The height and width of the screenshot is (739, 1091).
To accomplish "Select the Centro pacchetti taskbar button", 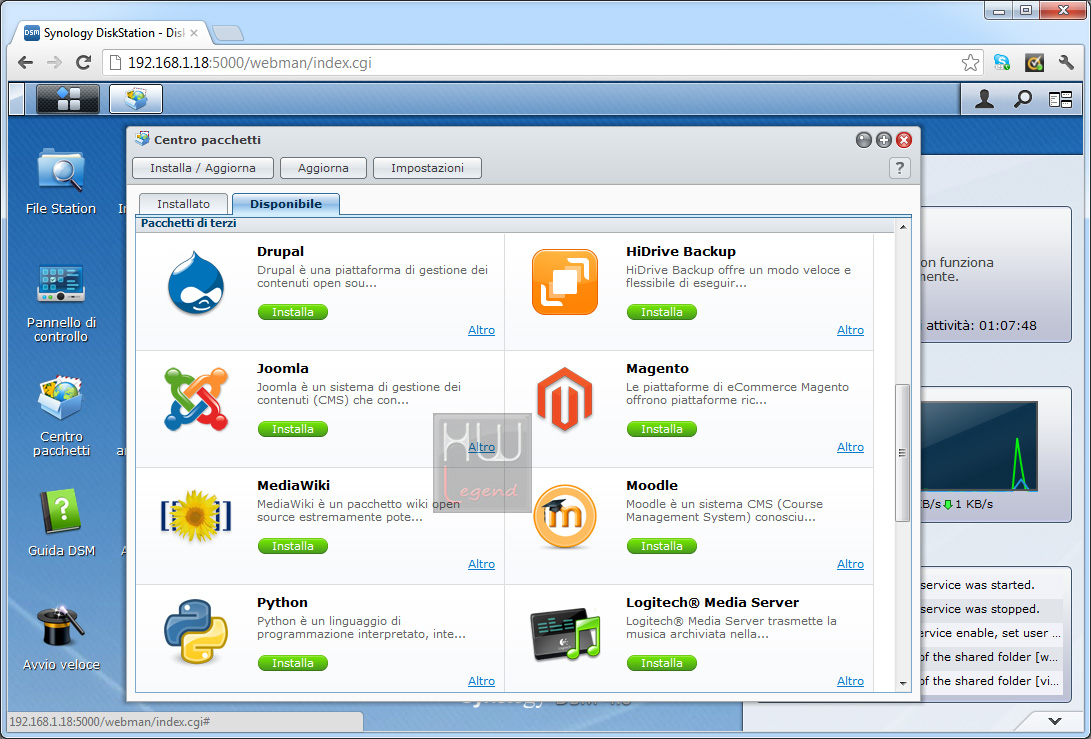I will (136, 99).
